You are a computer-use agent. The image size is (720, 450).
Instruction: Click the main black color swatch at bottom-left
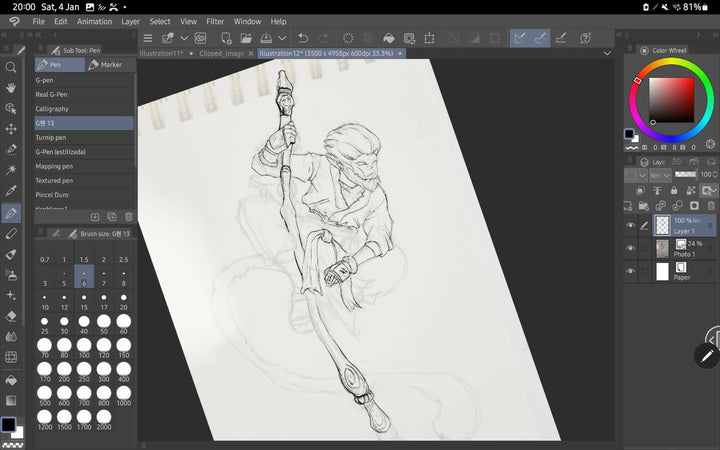tap(8, 425)
